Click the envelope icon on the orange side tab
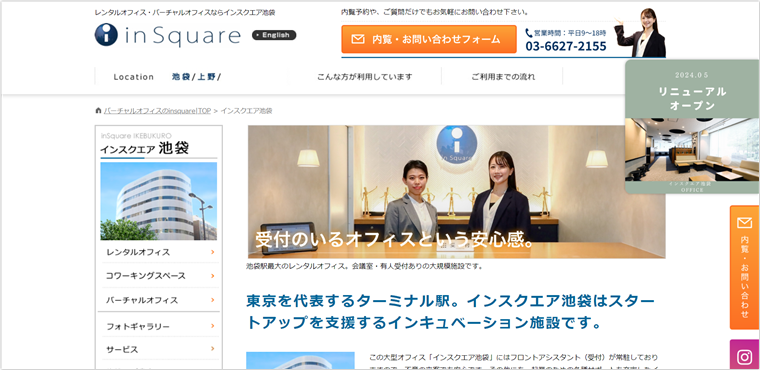Viewport: 760px width, 370px height. click(x=744, y=223)
